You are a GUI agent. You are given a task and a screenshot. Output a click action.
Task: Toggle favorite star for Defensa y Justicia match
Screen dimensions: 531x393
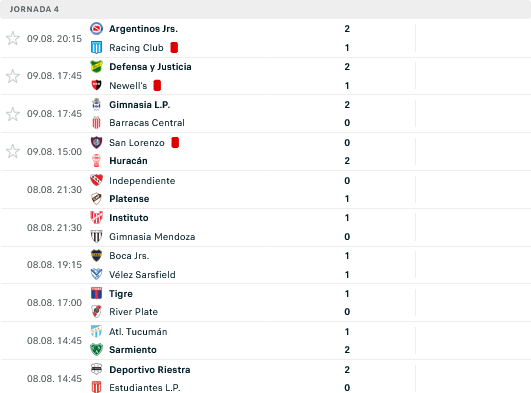click(13, 76)
